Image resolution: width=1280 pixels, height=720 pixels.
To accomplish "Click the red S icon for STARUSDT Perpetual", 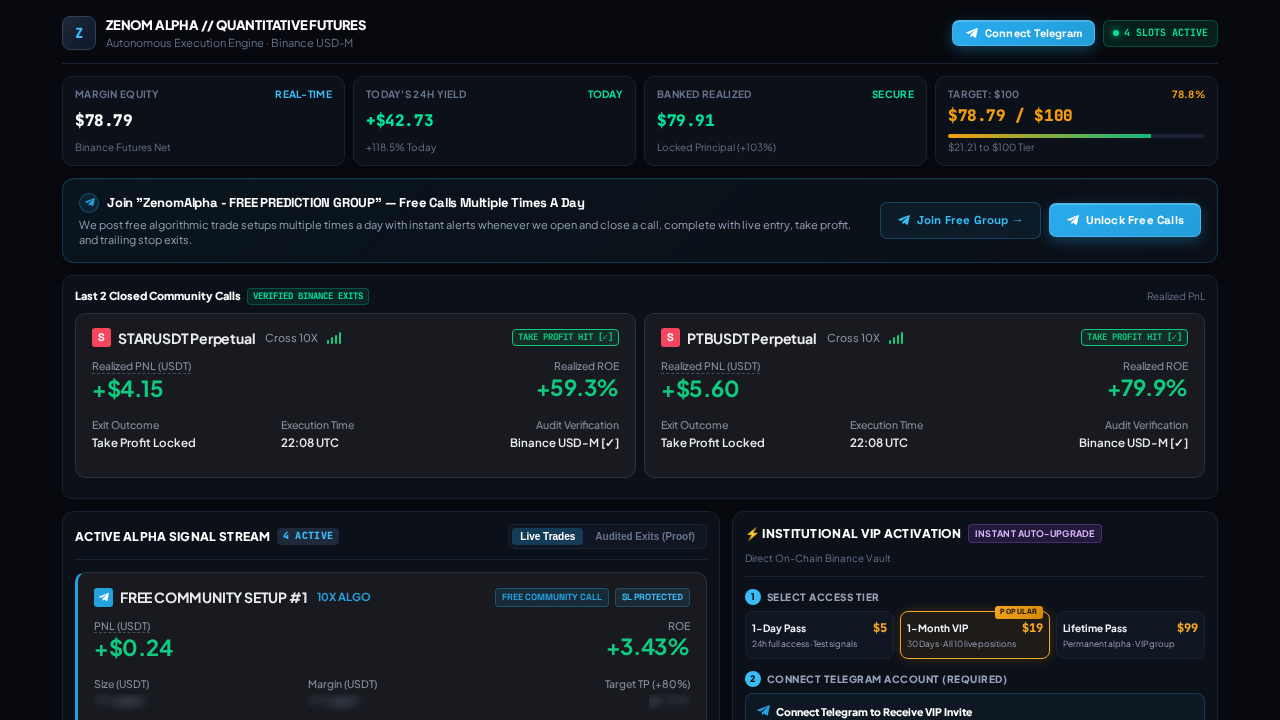I will click(x=101, y=337).
